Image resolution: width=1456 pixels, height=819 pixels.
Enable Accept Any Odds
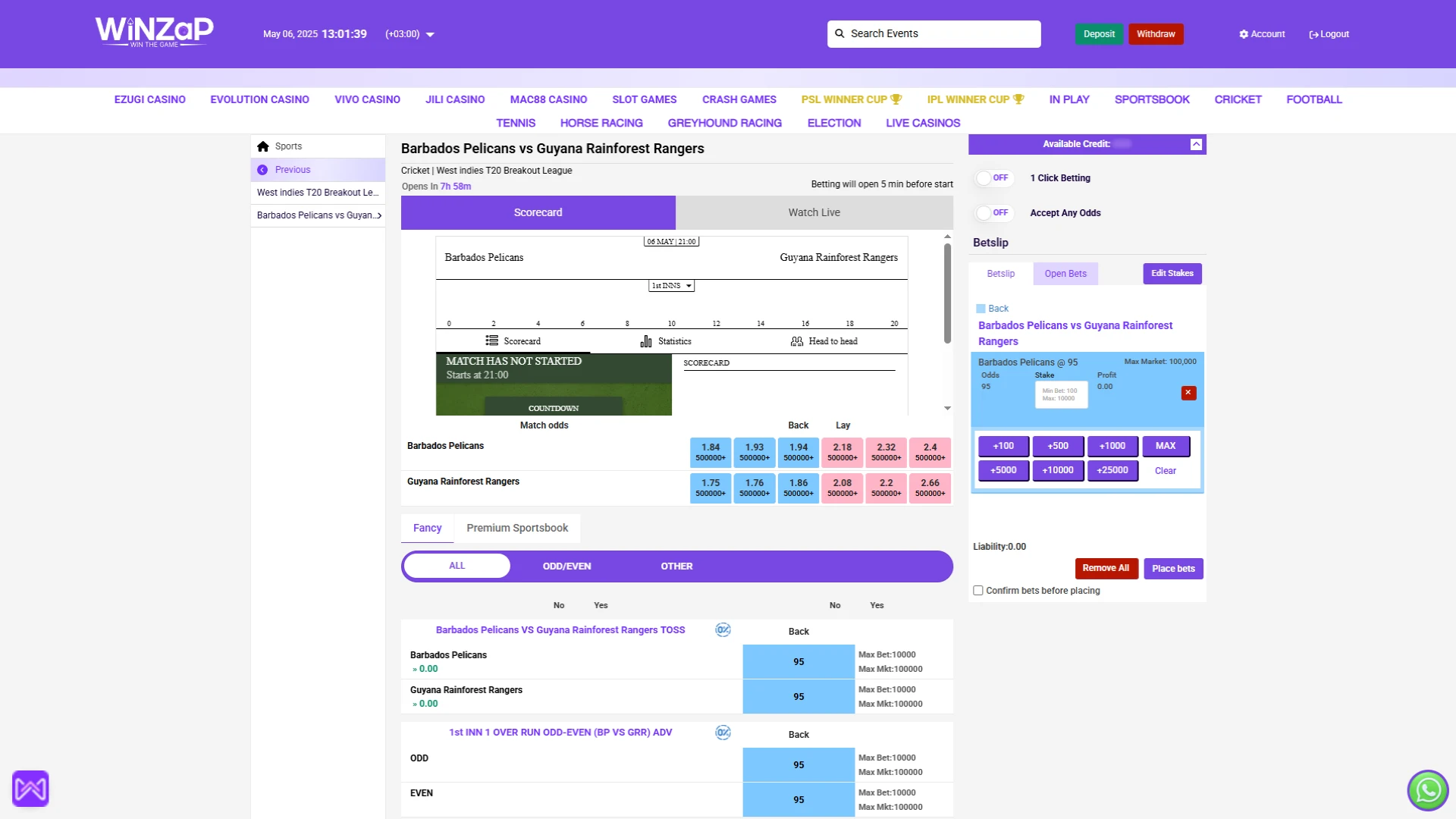(994, 212)
